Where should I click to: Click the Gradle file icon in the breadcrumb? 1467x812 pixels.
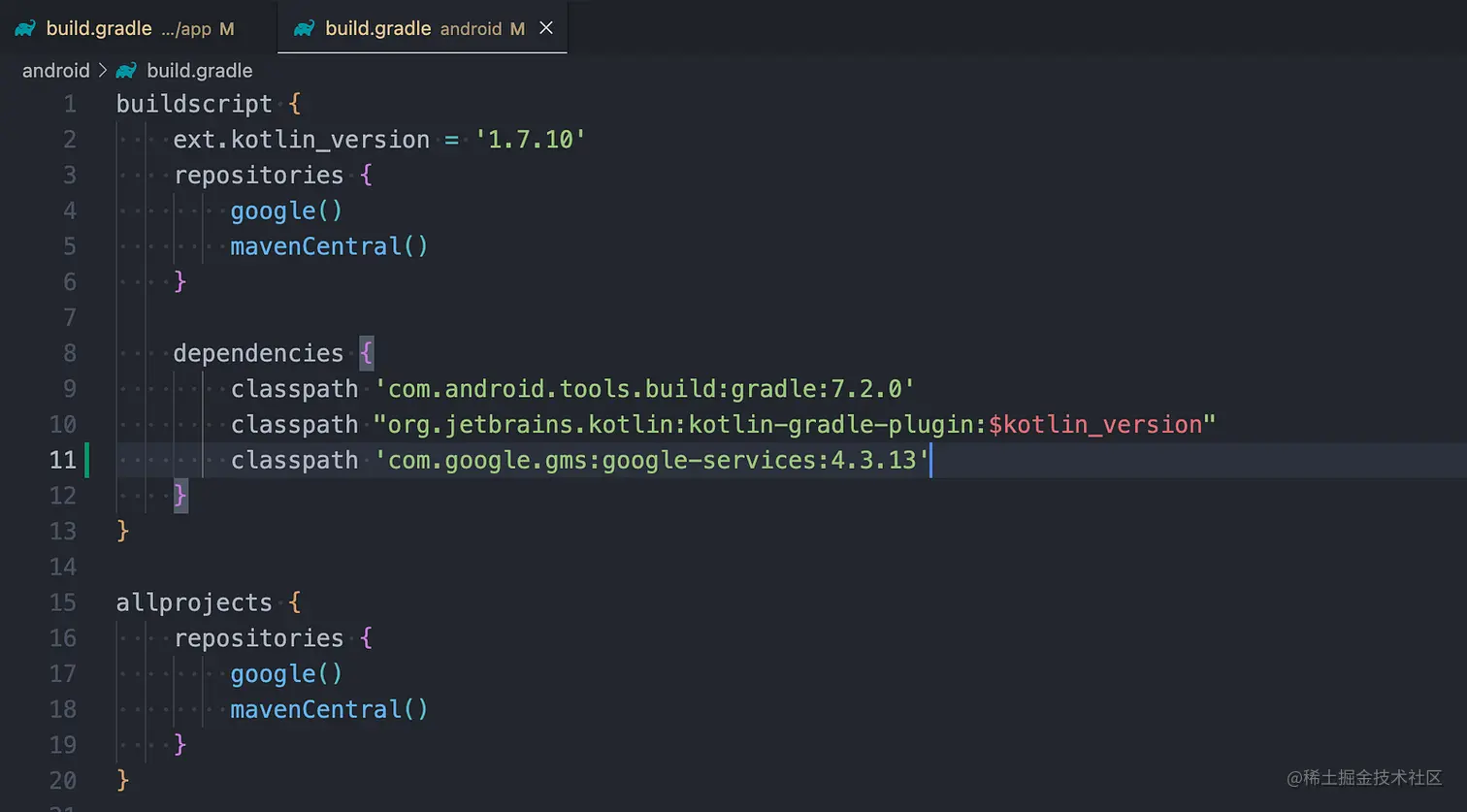tap(126, 71)
